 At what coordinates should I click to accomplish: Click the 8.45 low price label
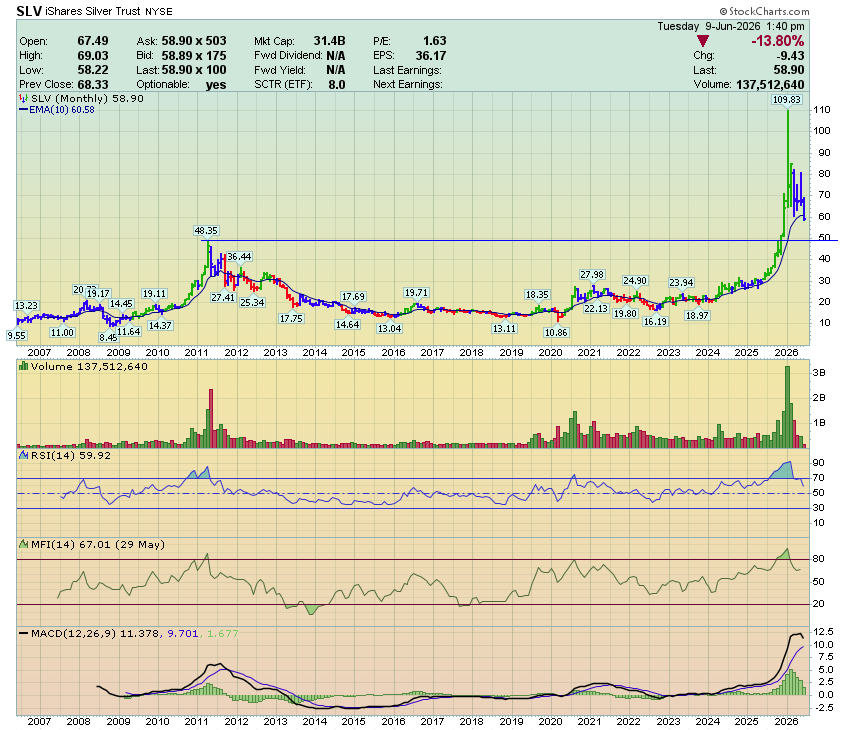(108, 338)
